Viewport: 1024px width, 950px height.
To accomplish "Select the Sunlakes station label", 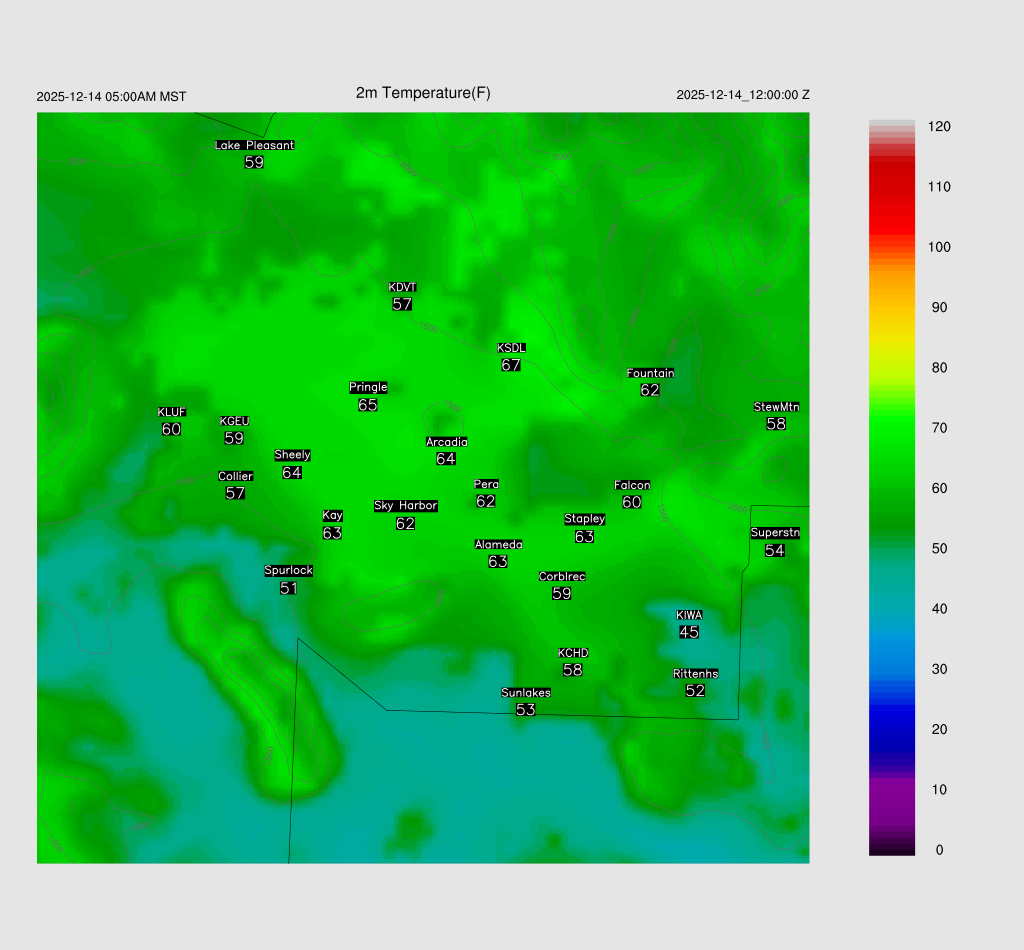I will coord(526,693).
